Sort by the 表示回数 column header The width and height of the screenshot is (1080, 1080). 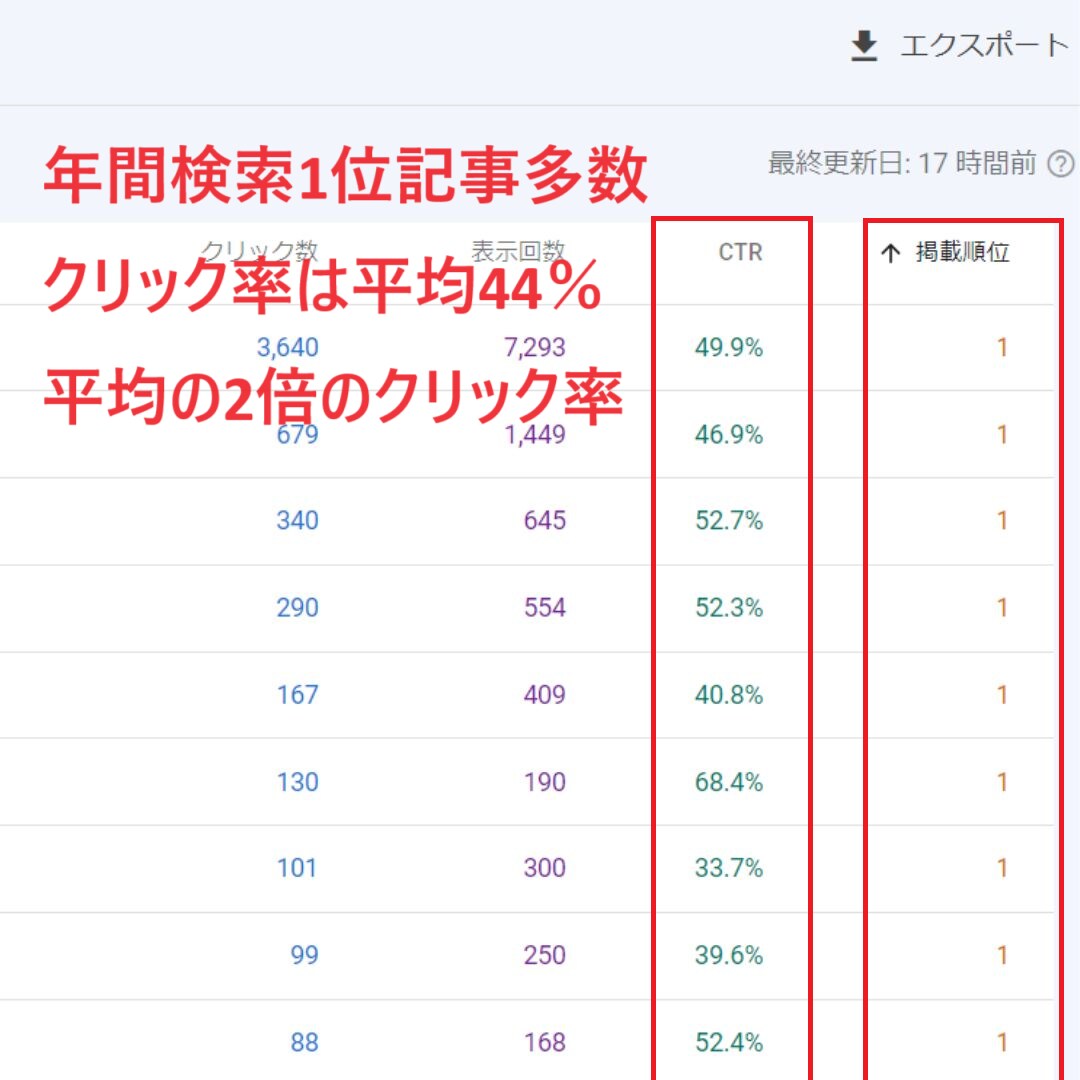pos(518,251)
